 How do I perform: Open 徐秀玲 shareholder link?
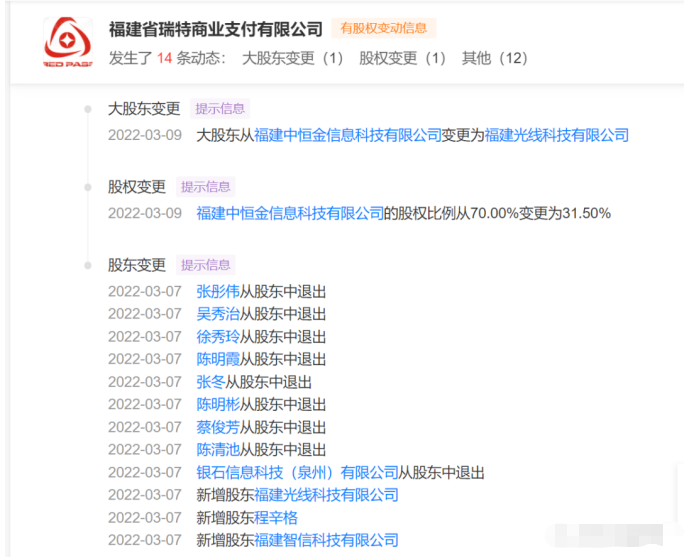218,337
